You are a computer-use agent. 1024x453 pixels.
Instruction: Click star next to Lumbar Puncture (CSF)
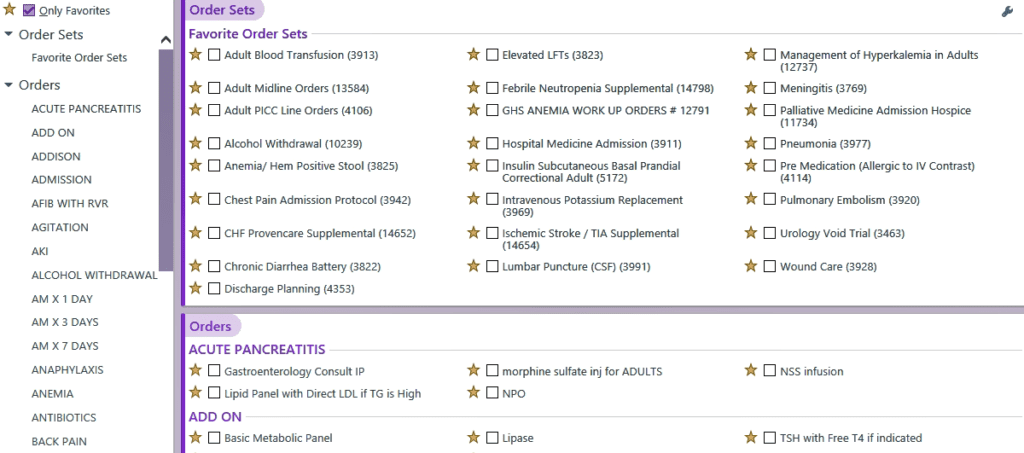click(x=473, y=266)
